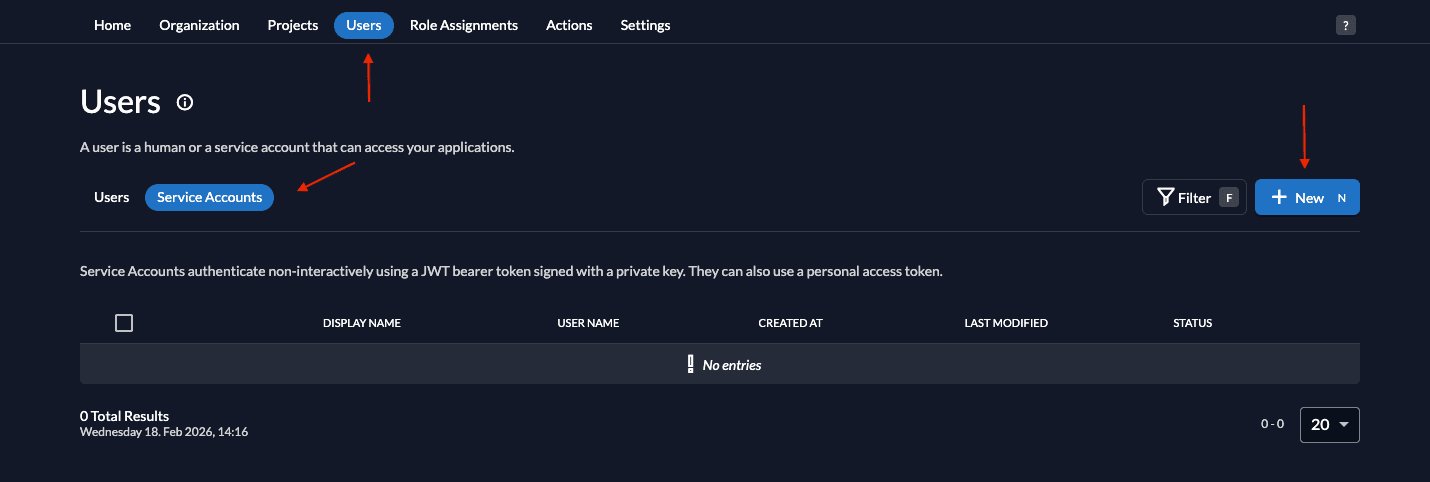Select the Service Accounts sub-tab
Image resolution: width=1430 pixels, height=482 pixels.
(x=209, y=198)
